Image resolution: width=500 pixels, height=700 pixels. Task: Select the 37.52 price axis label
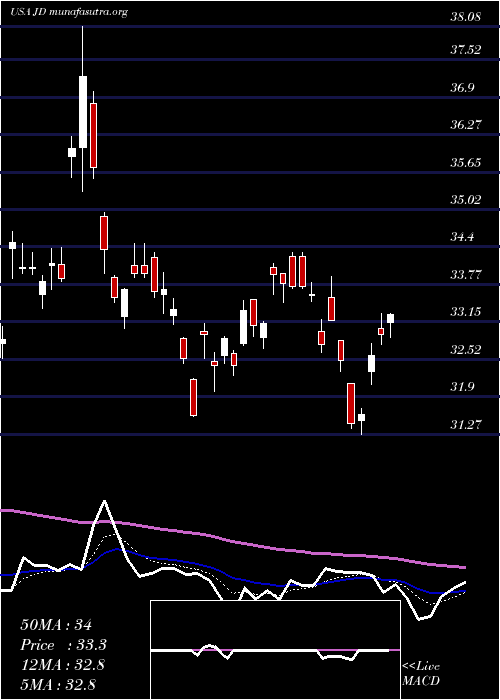(x=465, y=50)
